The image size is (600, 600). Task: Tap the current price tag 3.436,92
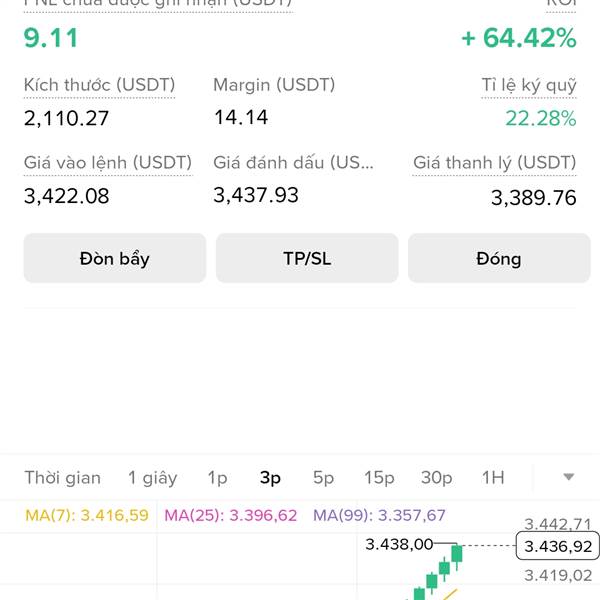(555, 547)
